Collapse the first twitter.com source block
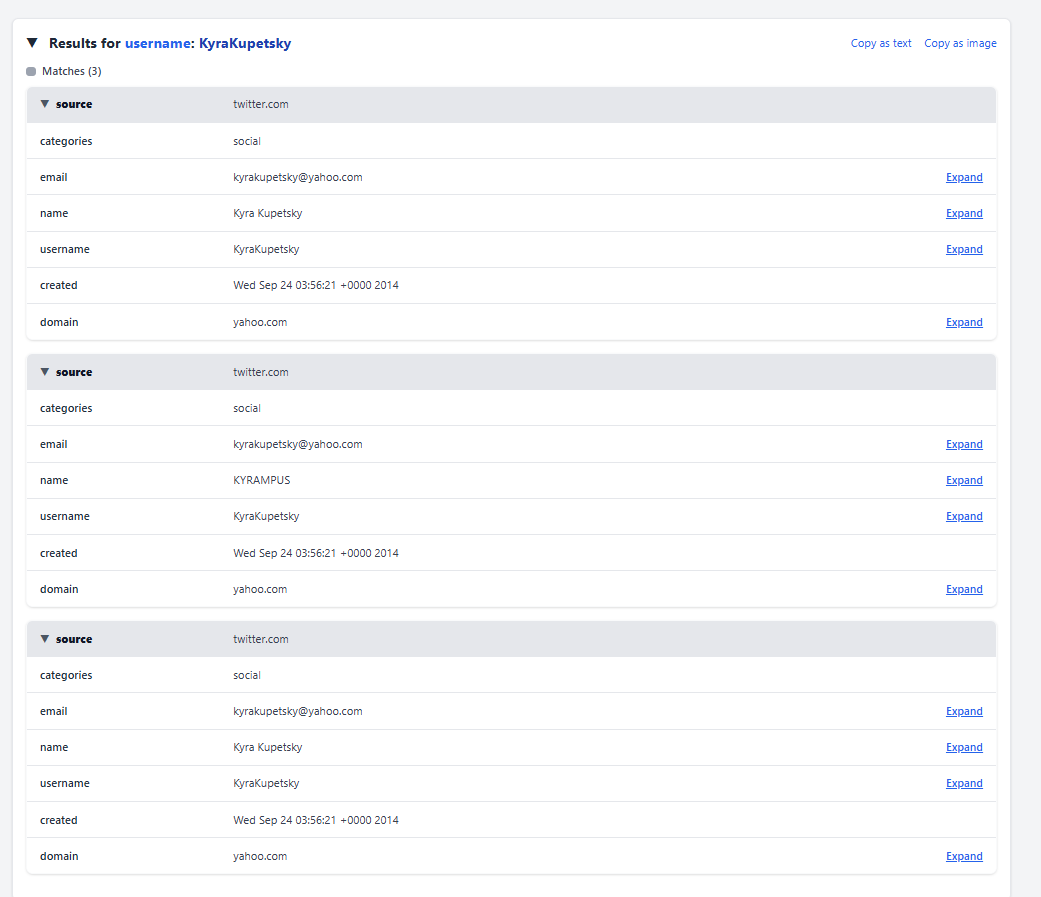 coord(45,104)
